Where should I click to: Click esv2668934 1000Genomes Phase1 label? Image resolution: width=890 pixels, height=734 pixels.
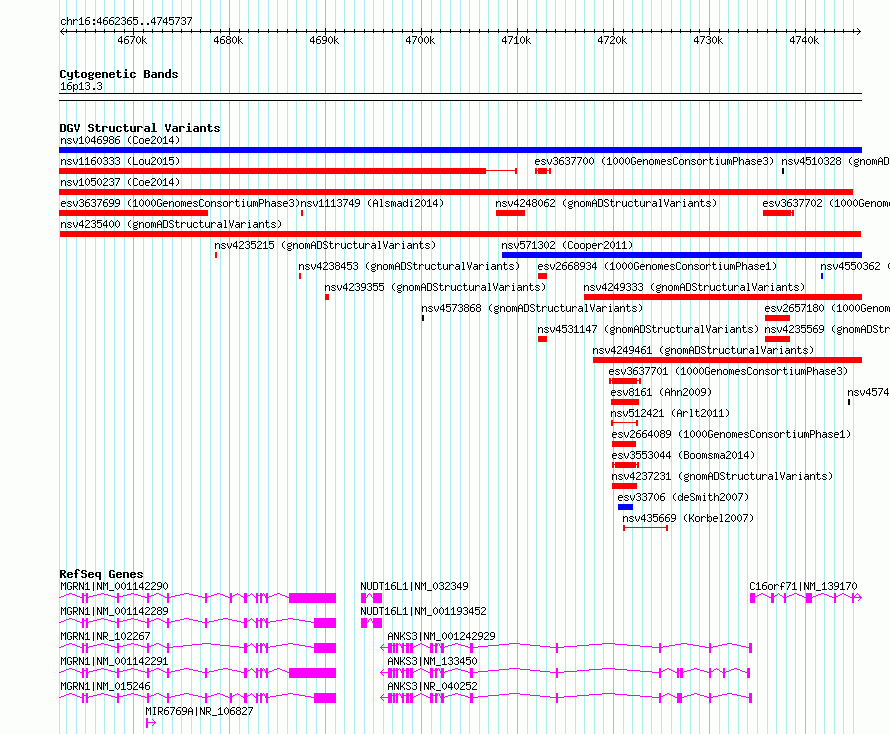coord(657,266)
